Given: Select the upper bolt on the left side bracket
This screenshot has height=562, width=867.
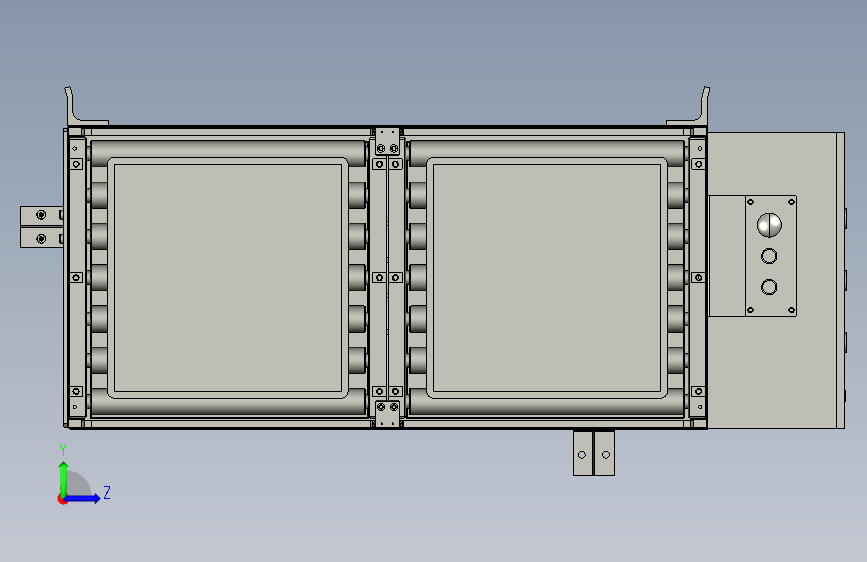Looking at the screenshot, I should tap(41, 215).
